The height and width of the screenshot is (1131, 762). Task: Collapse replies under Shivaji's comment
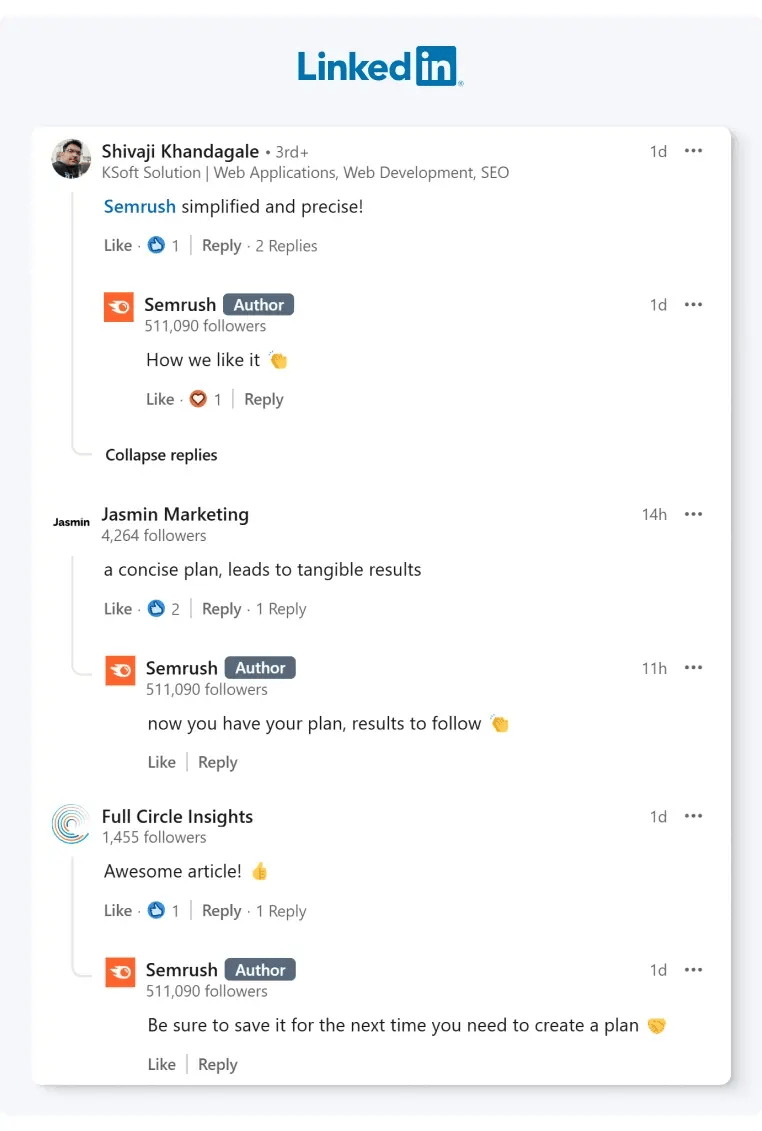point(161,455)
